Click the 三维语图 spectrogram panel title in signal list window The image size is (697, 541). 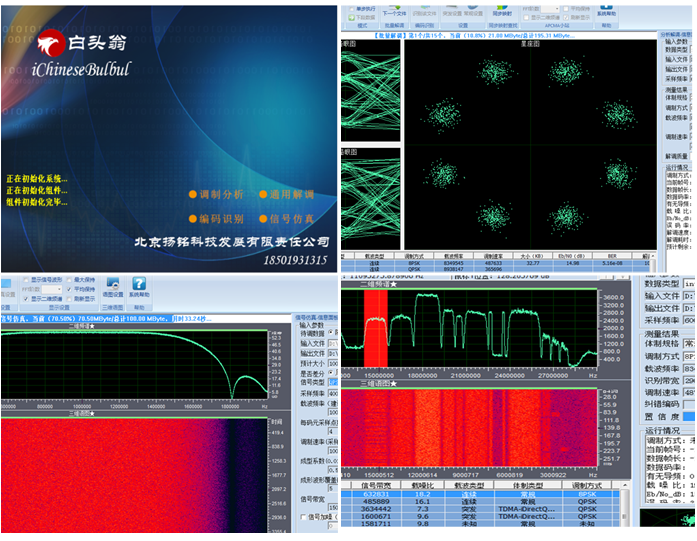tap(379, 383)
